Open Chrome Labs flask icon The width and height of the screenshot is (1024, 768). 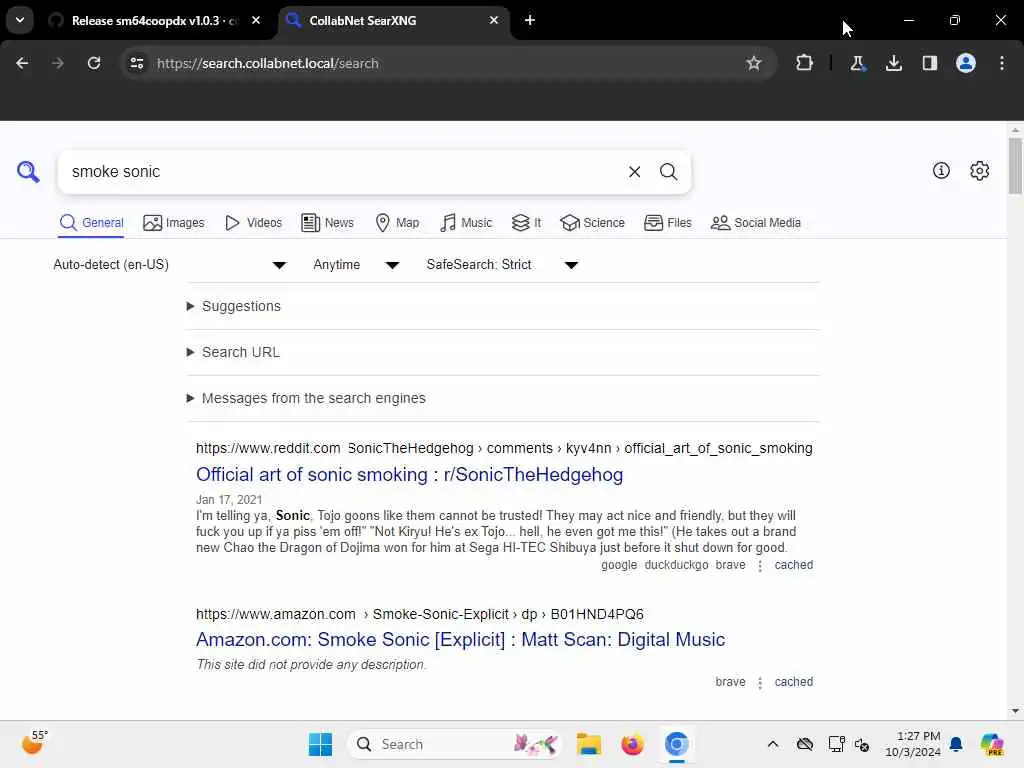click(857, 63)
